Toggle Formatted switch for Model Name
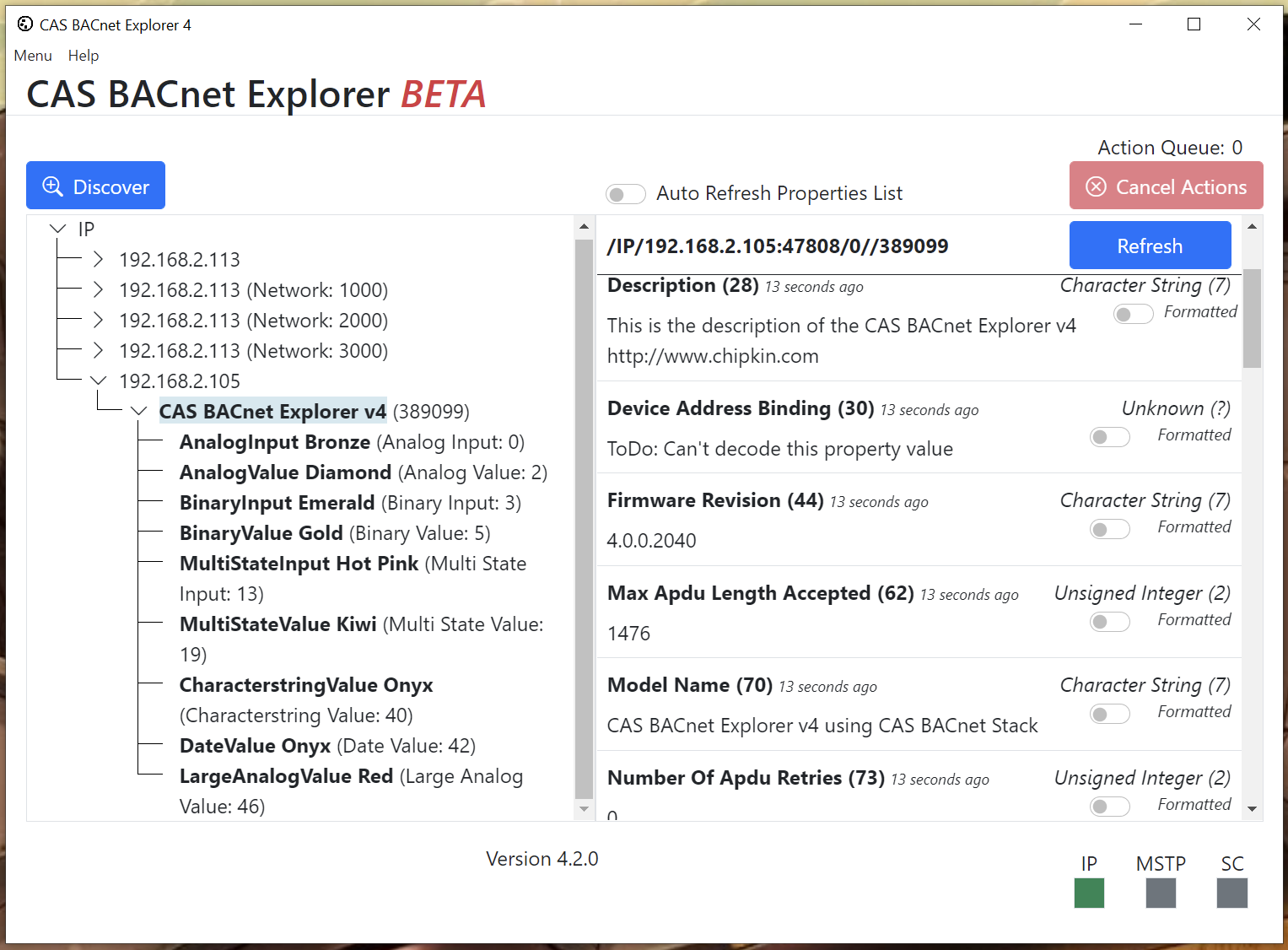 [x=1110, y=714]
